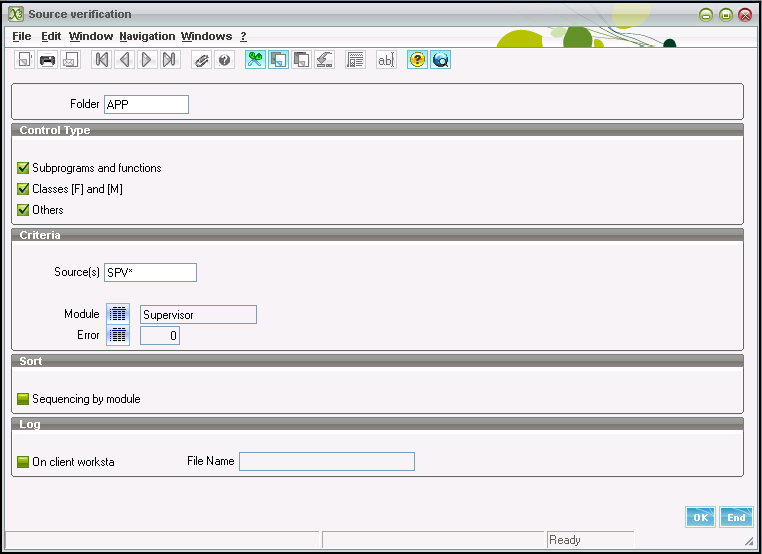Click the Ready status bar text
Screen dimensions: 762x554
tap(565, 540)
